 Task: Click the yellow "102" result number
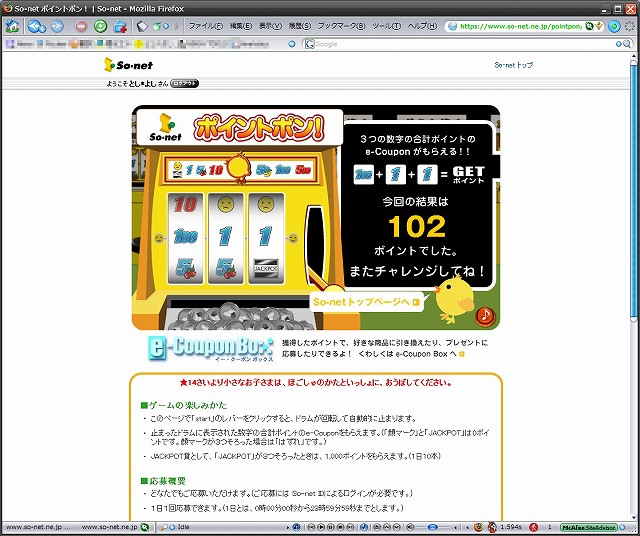point(417,227)
